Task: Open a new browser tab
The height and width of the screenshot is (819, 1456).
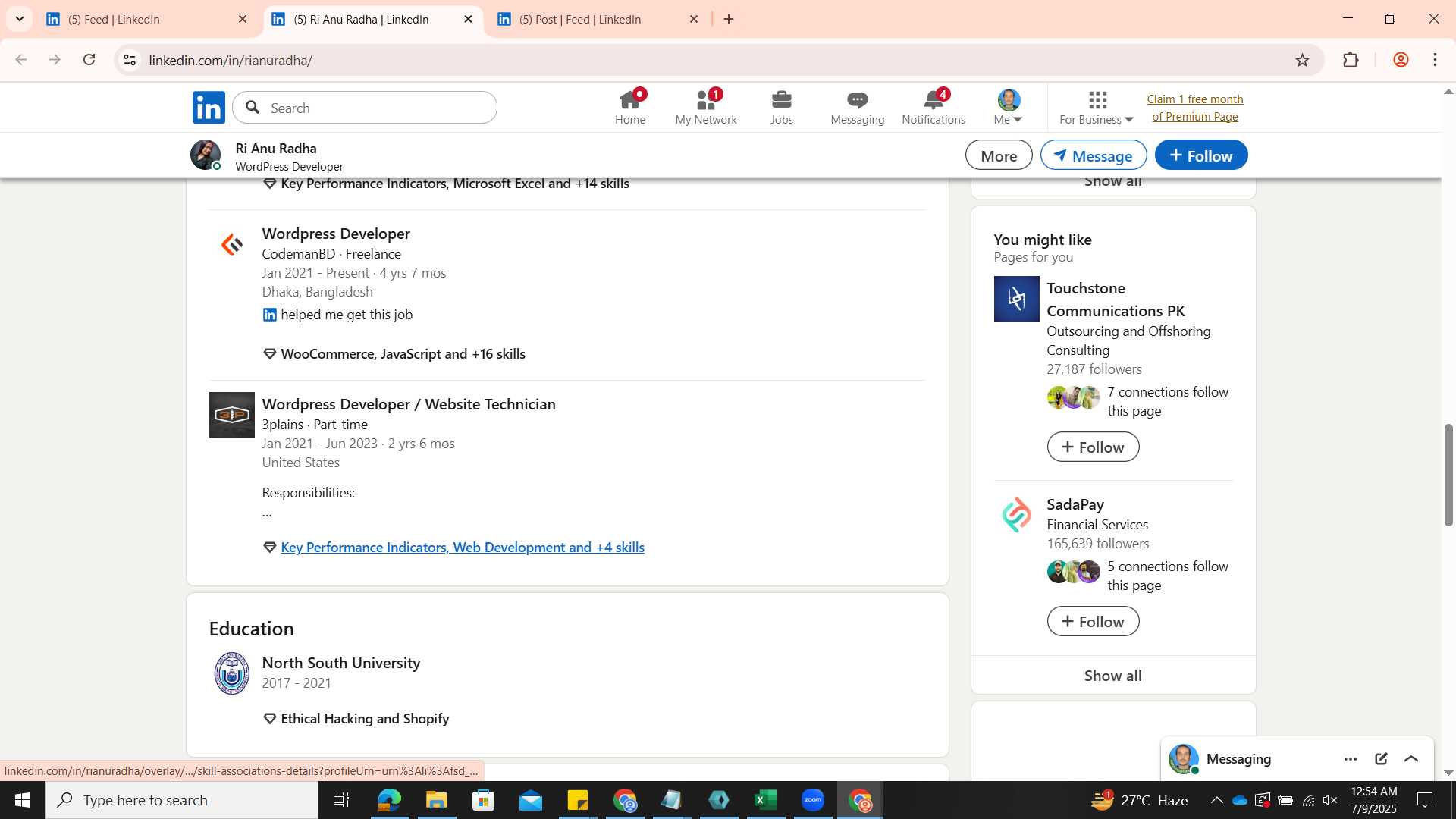Action: 729,20
